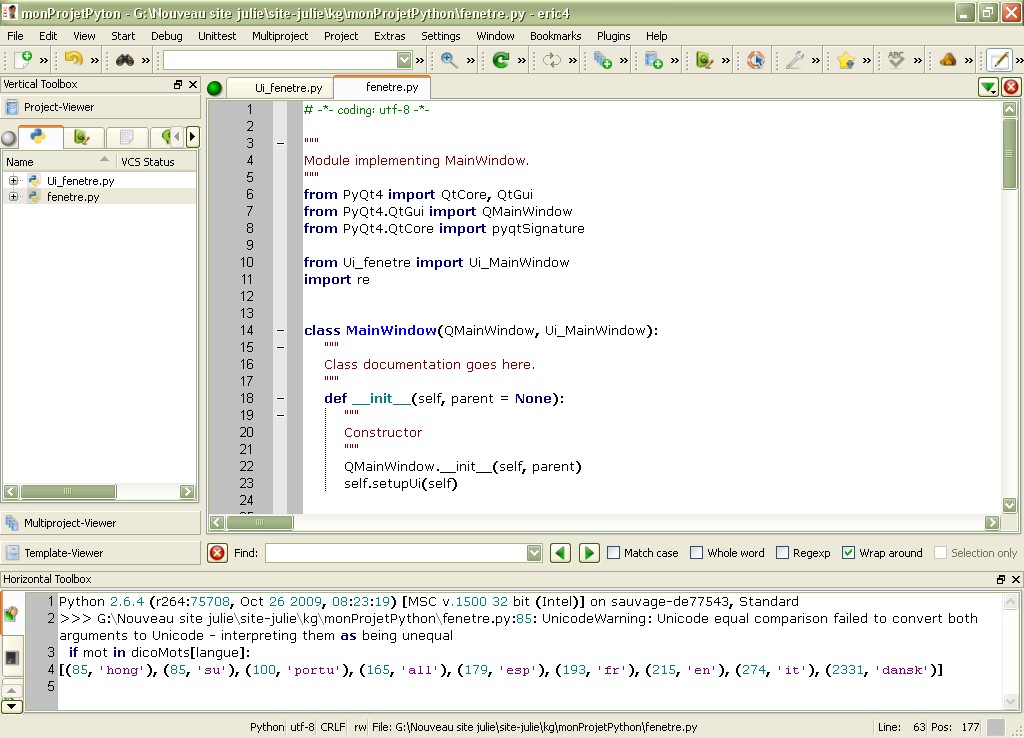Collapse the __init__ fold at line 18
This screenshot has width=1024, height=738.
pyautogui.click(x=280, y=398)
